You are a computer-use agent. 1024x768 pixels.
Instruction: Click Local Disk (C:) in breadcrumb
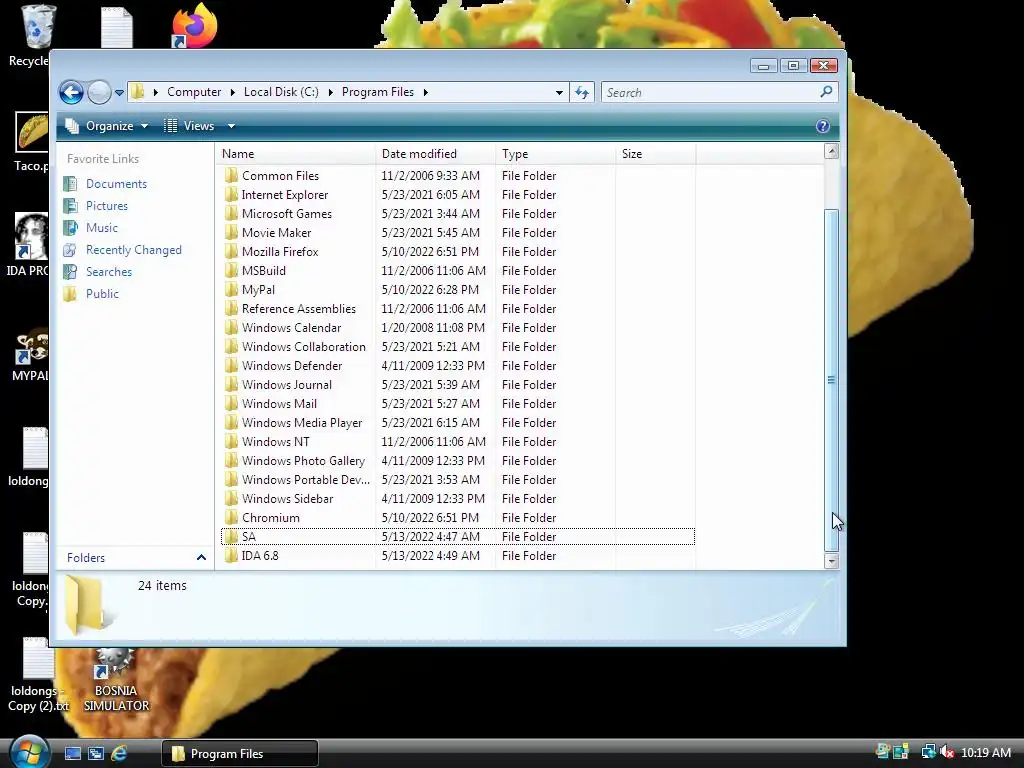click(x=281, y=92)
